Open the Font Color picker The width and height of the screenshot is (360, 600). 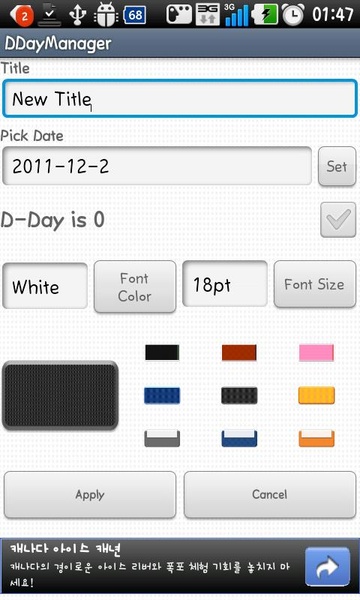click(135, 287)
